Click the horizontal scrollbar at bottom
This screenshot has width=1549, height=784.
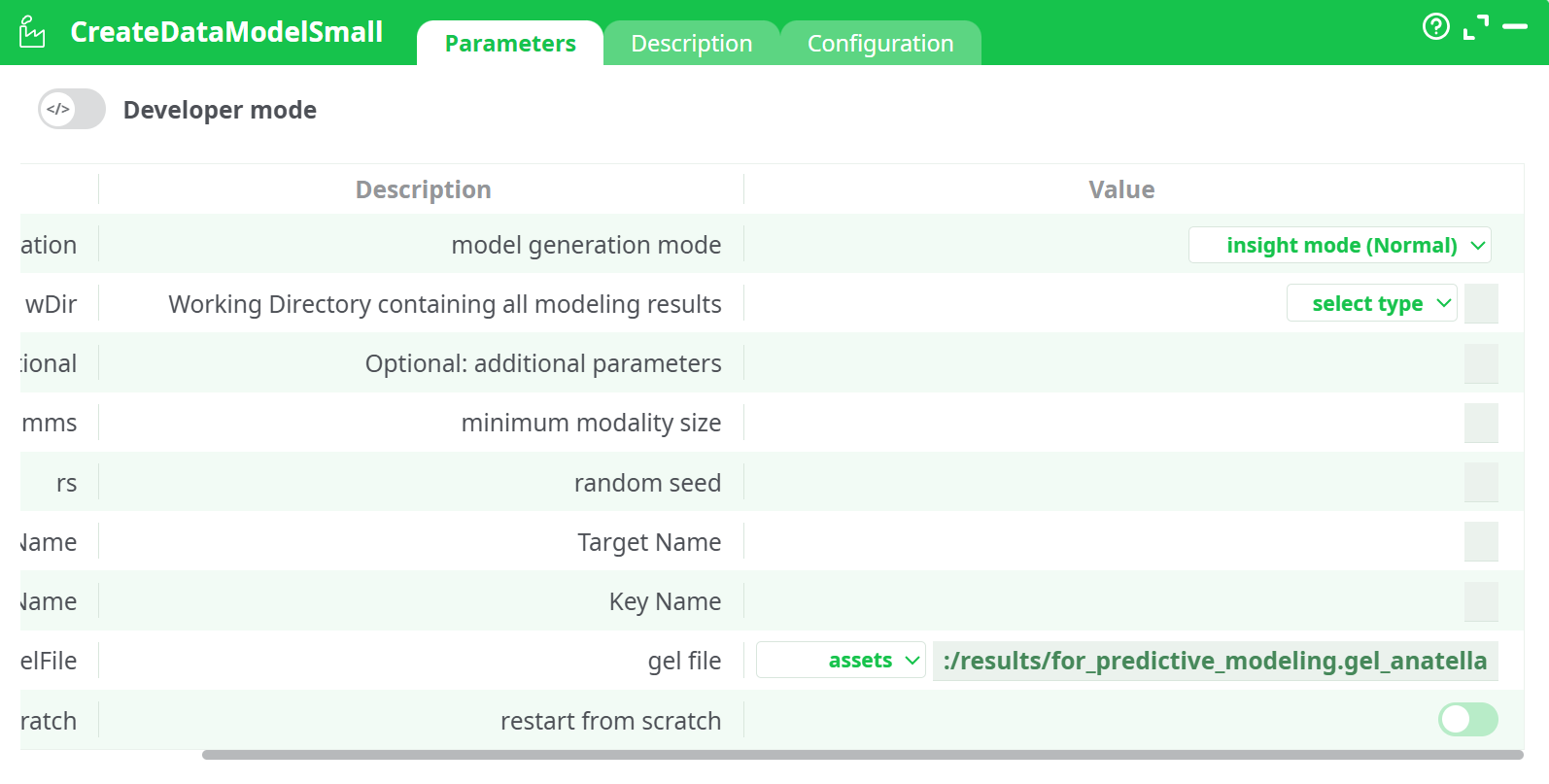tap(862, 755)
